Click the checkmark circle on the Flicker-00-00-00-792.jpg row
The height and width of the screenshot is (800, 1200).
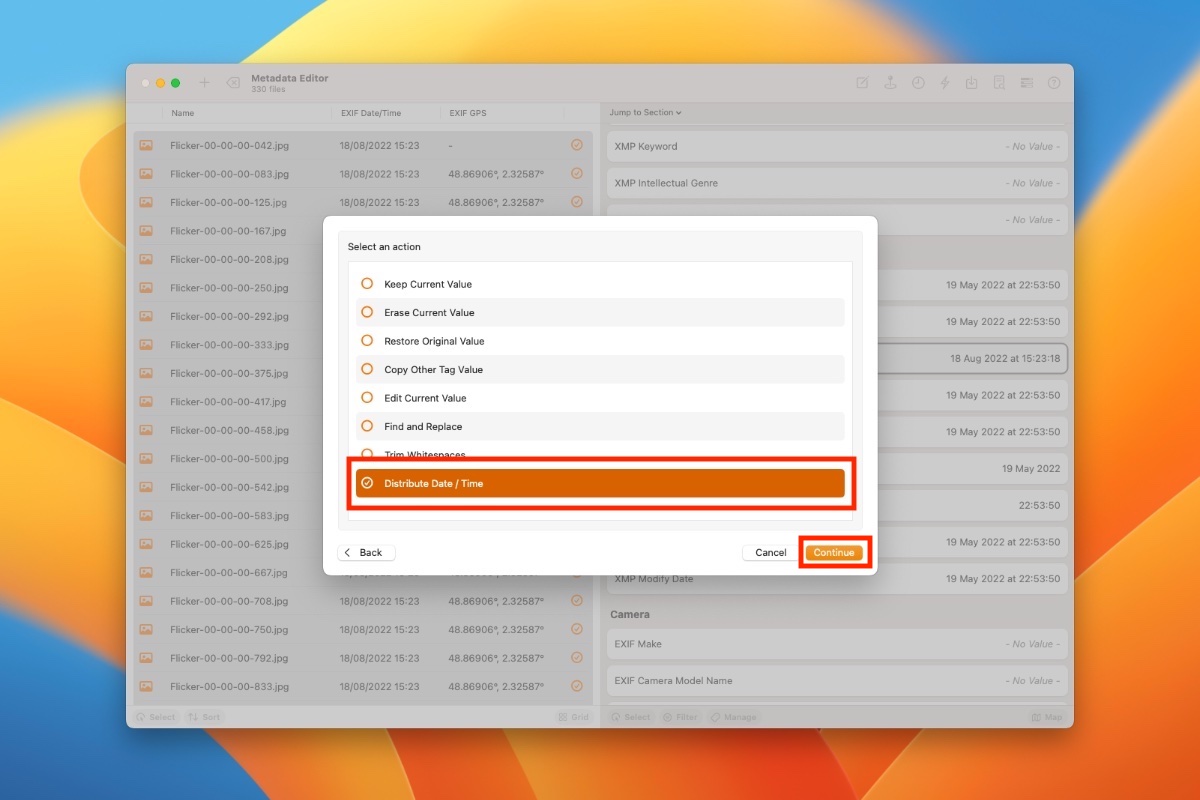point(577,658)
